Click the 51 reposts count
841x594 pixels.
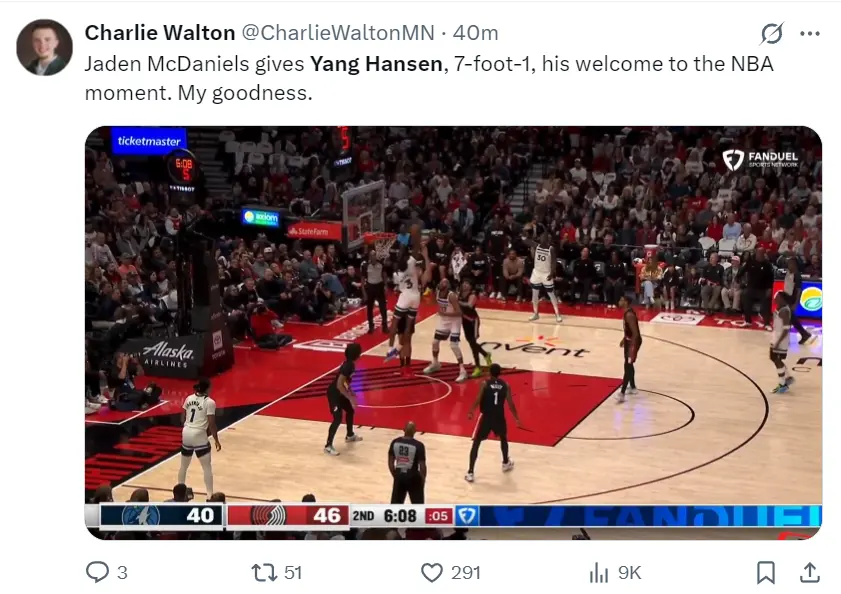[292, 573]
